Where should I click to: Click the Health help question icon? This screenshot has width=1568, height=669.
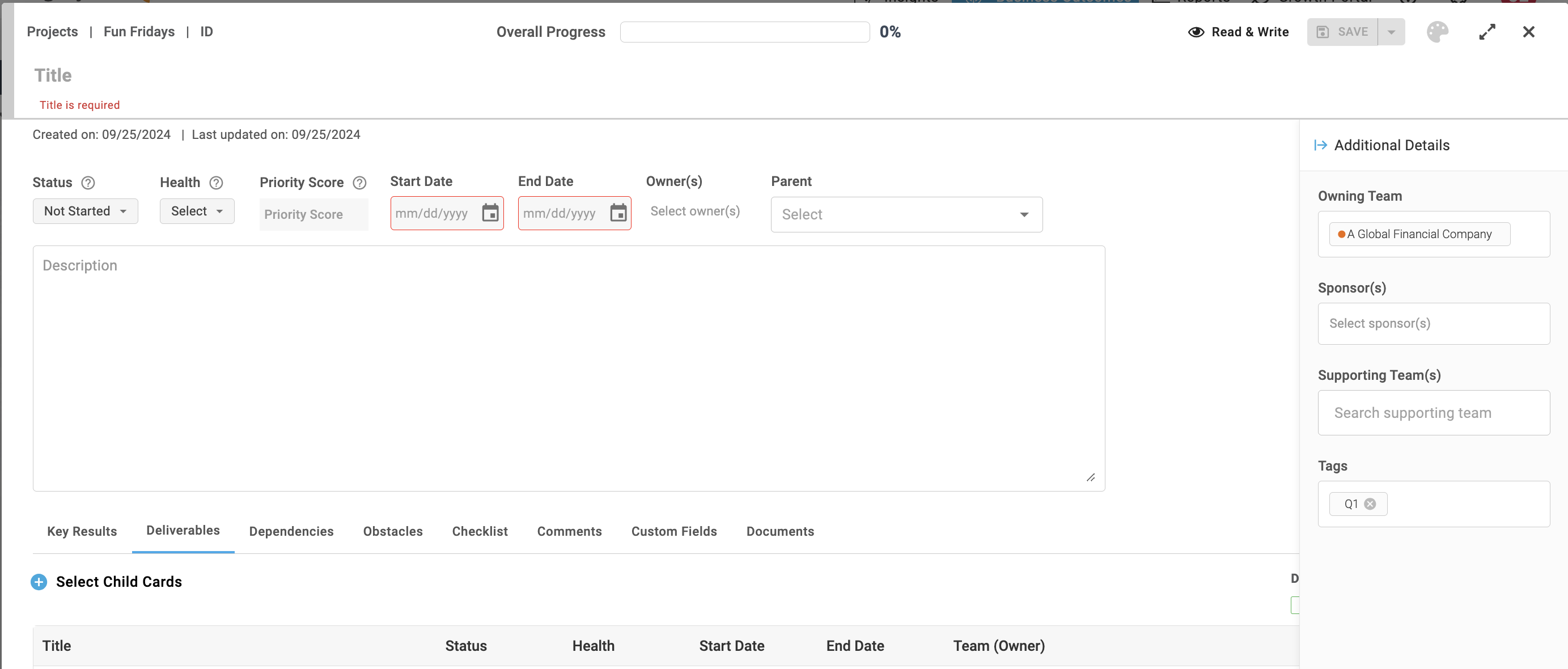(216, 183)
